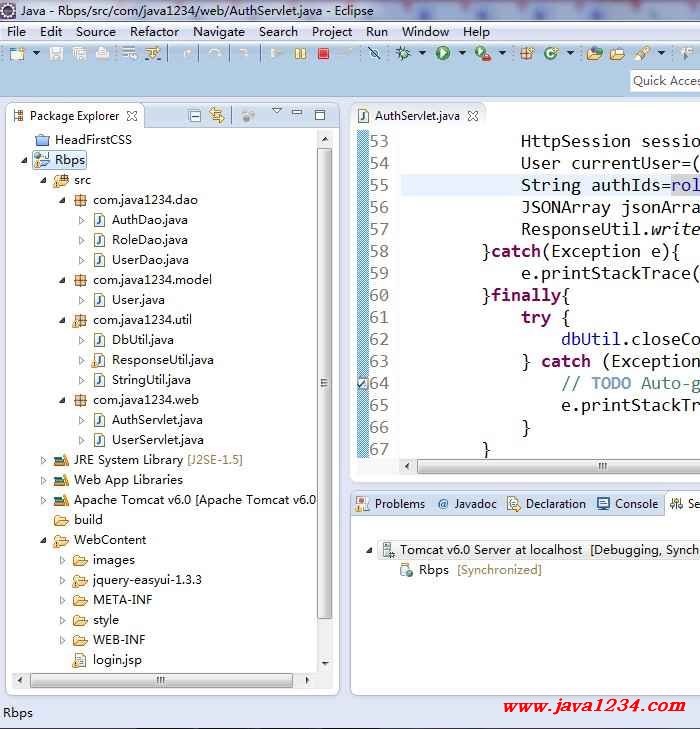The width and height of the screenshot is (700, 729).
Task: Select RoleDao.java in Package Explorer
Action: point(150,240)
